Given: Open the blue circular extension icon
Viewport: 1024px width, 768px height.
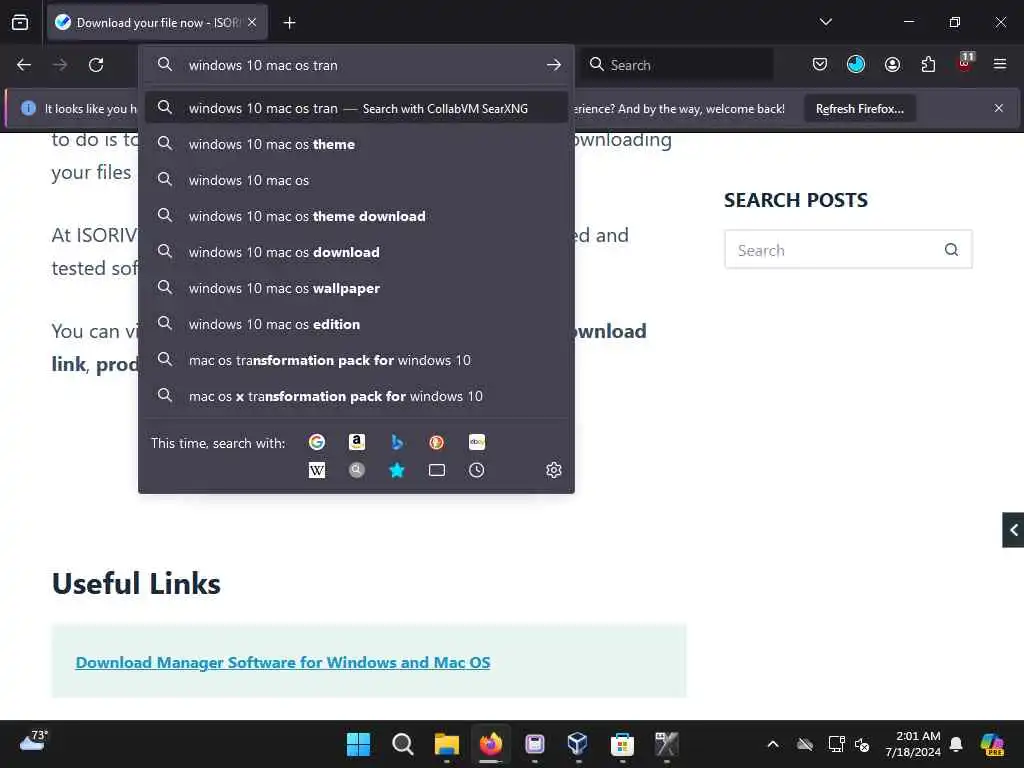Looking at the screenshot, I should pyautogui.click(x=856, y=64).
